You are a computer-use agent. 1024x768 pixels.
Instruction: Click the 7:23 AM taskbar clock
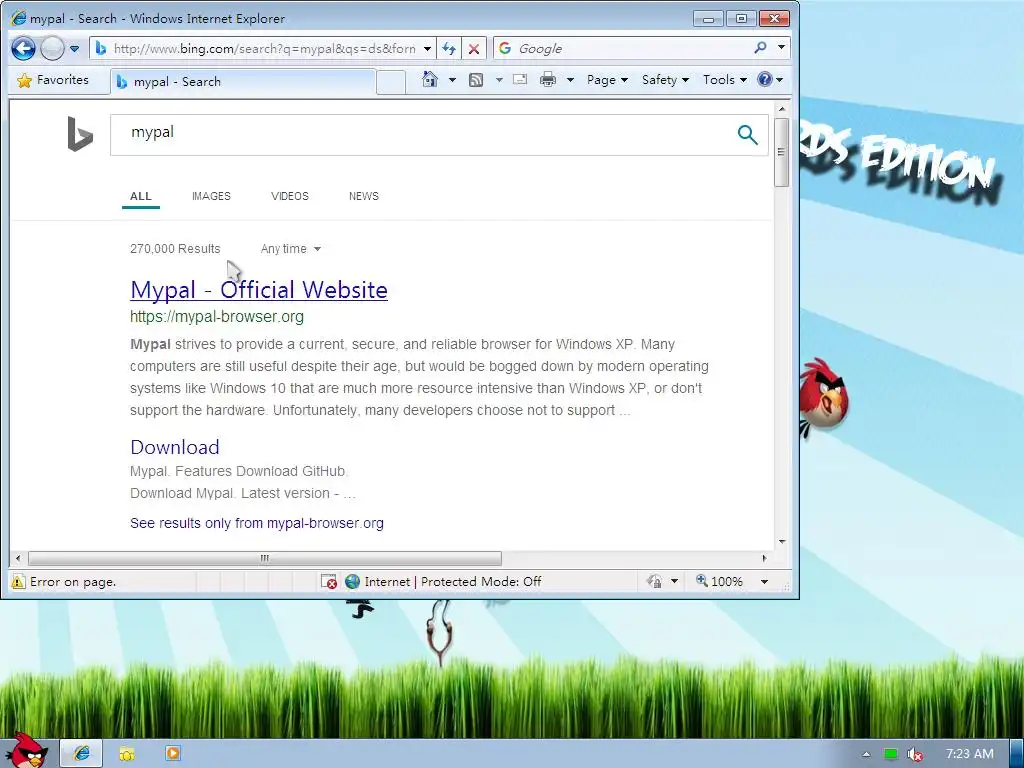(x=970, y=754)
